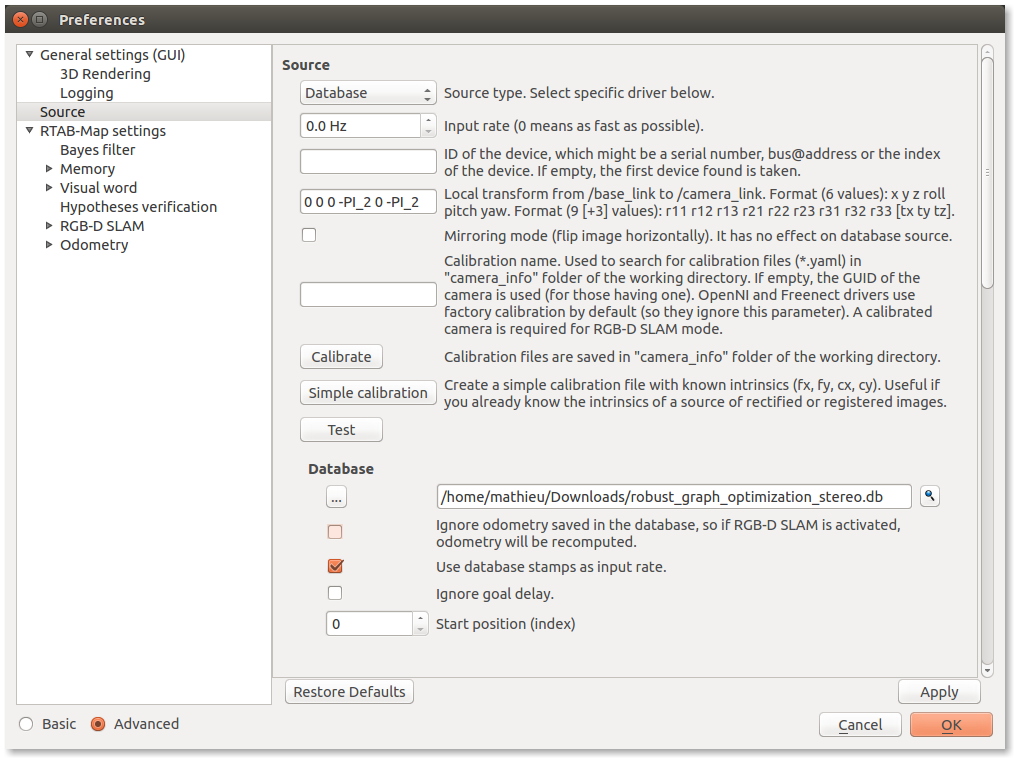Increase the Start position index
1014x758 pixels.
(420, 618)
